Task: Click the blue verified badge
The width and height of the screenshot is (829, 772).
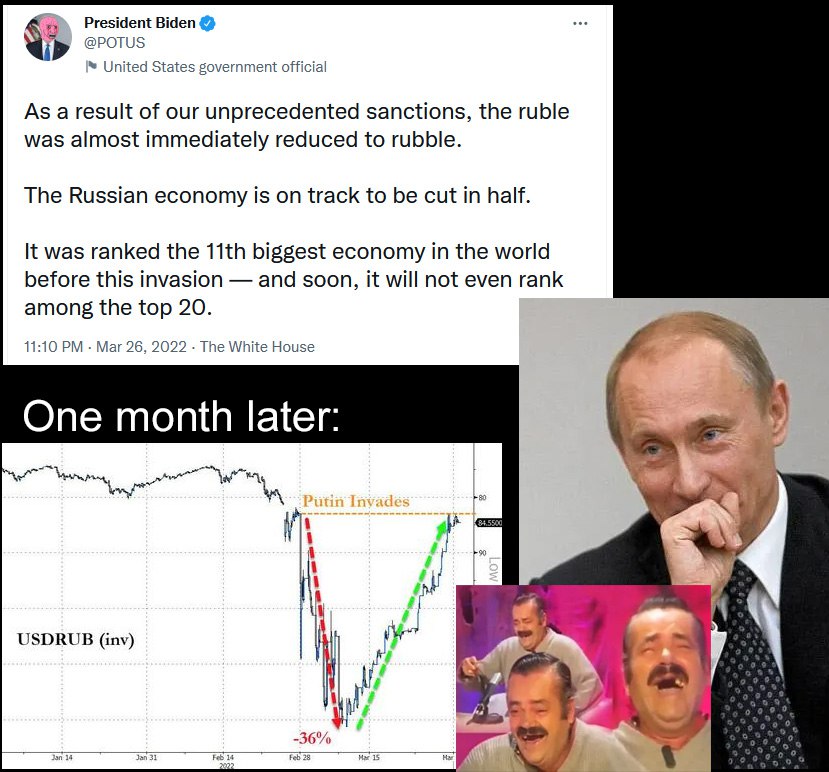Action: click(208, 24)
